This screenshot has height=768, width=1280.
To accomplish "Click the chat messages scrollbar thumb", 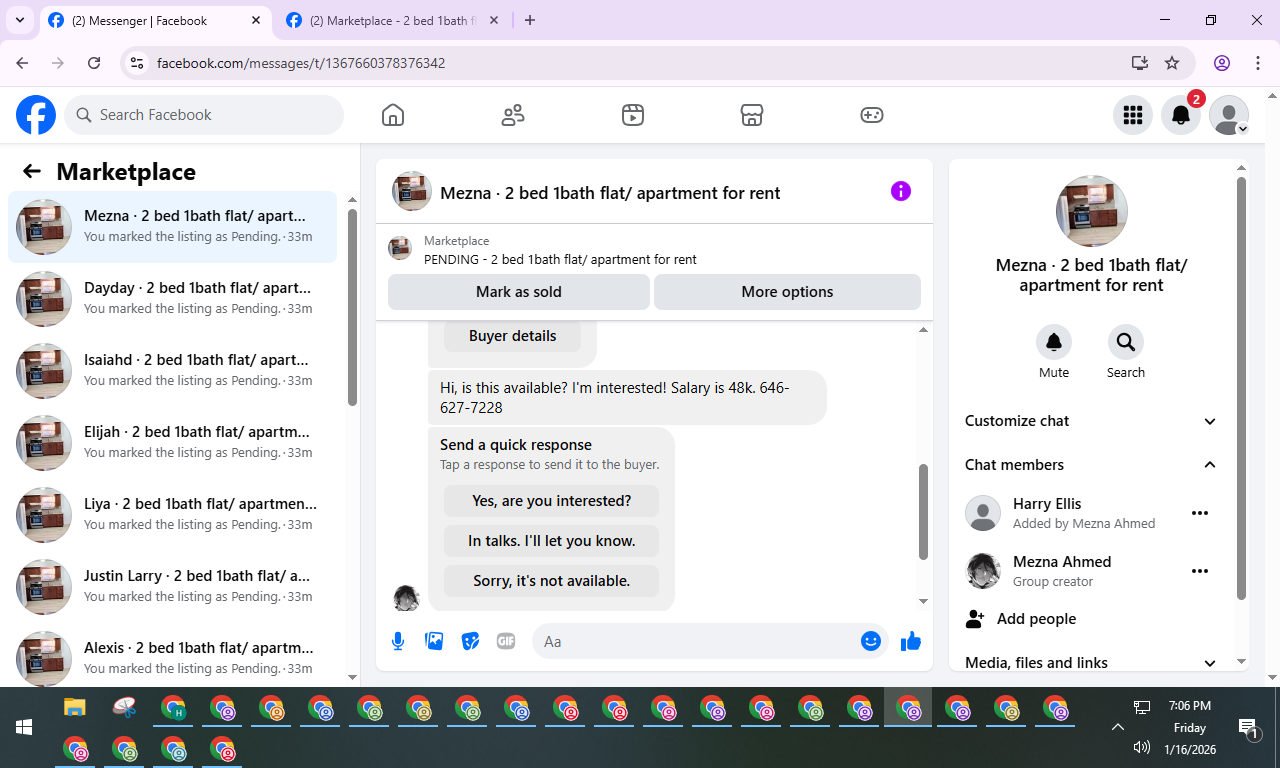I will [924, 511].
